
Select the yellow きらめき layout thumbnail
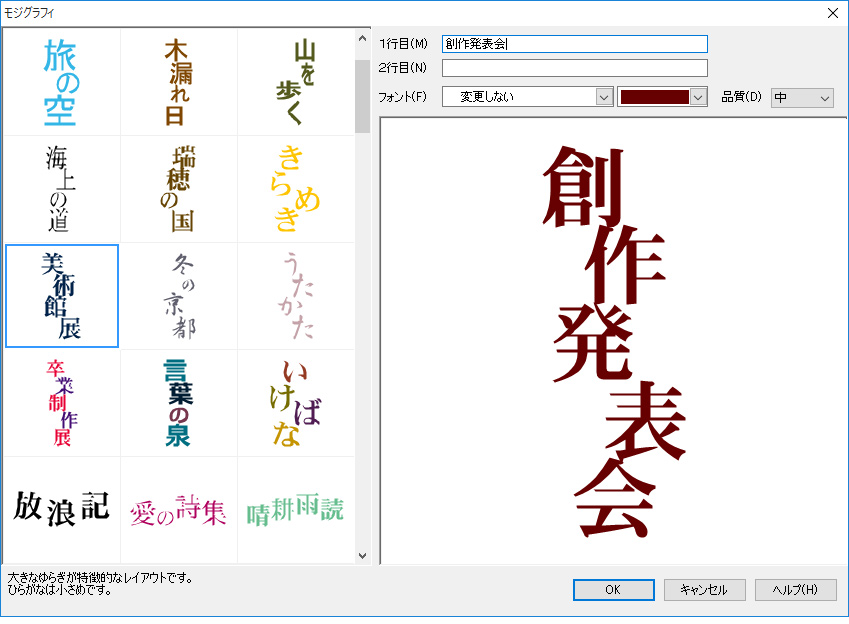point(294,189)
